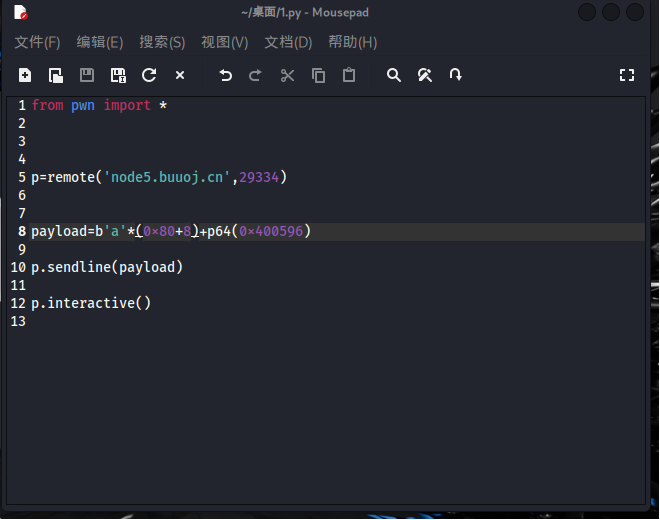Reload the file using the toolbar icon

click(149, 75)
